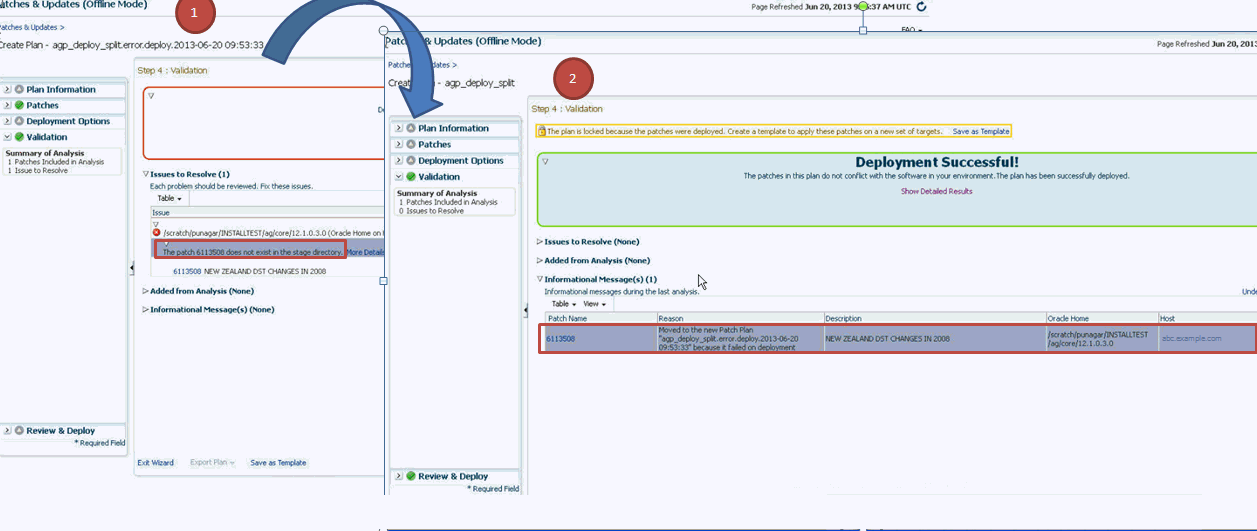Expand Issues to Resolve (None) section

click(540, 241)
